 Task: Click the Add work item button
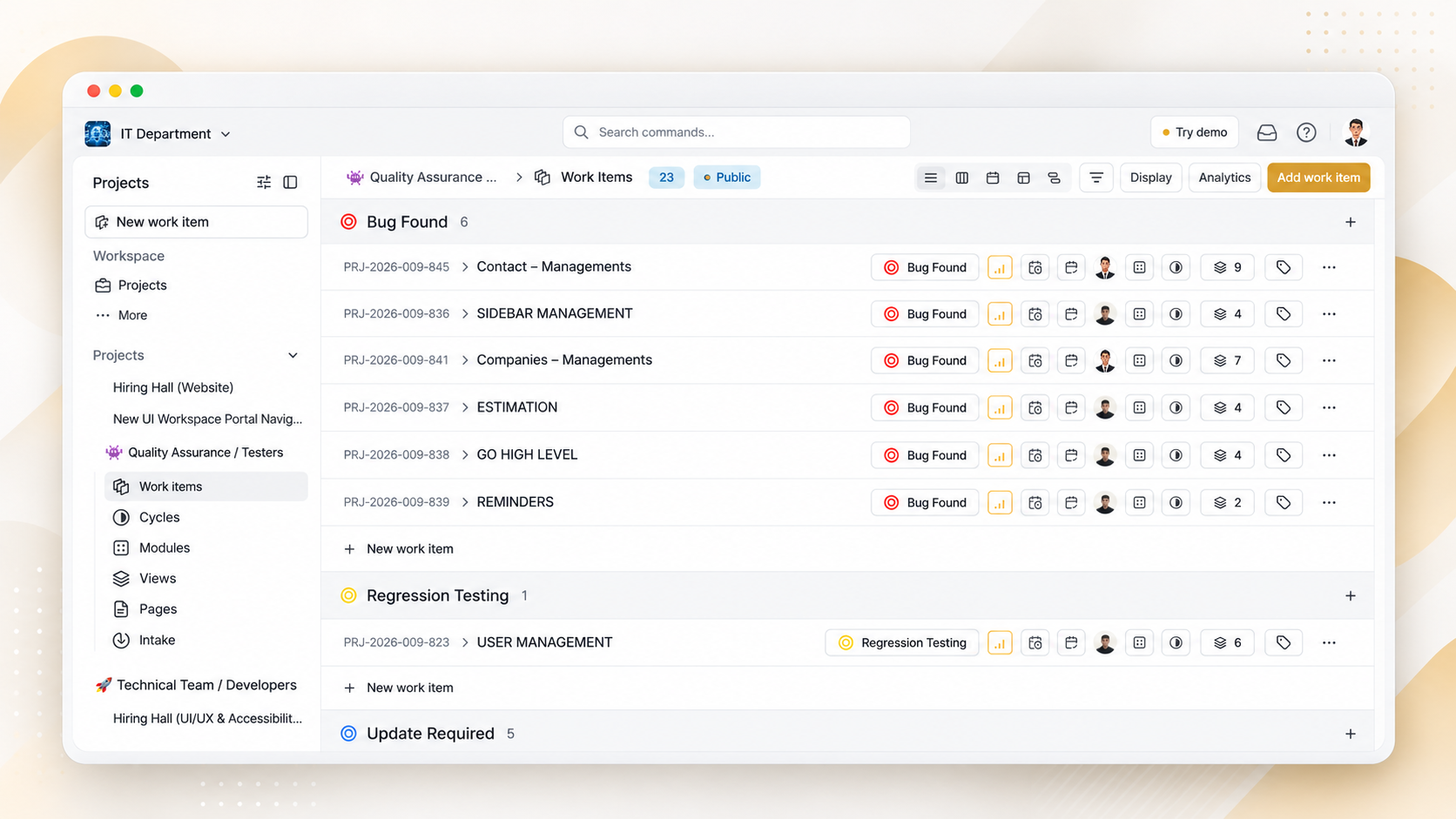pos(1318,178)
